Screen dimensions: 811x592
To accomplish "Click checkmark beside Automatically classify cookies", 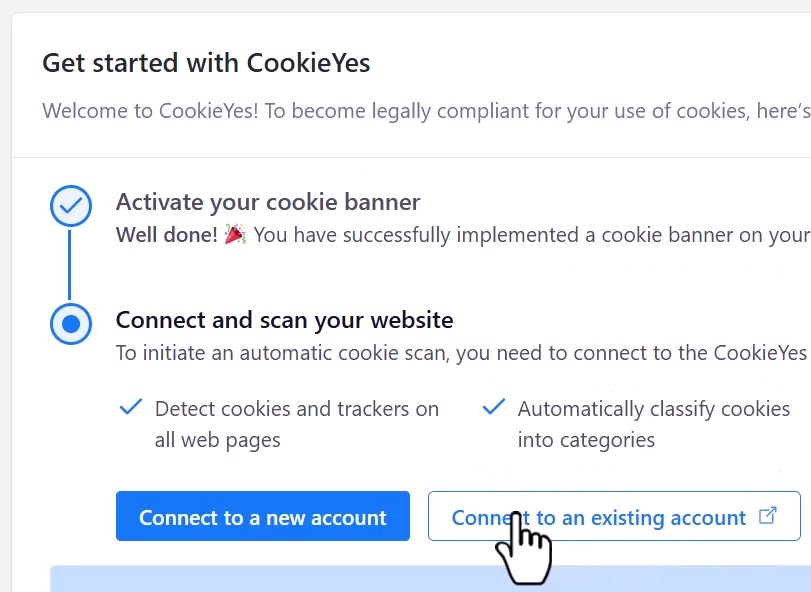I will 493,408.
